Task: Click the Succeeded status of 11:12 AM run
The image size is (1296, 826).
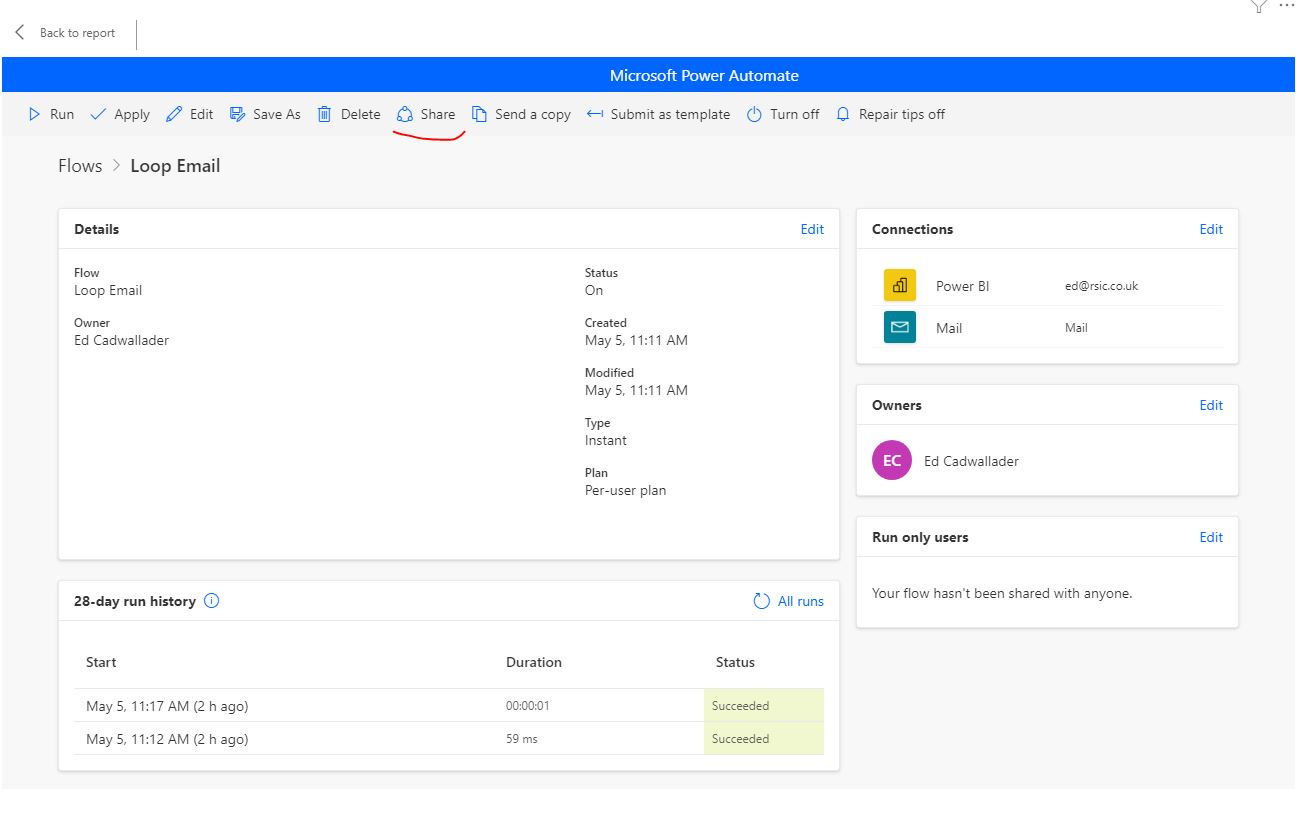Action: (x=741, y=739)
